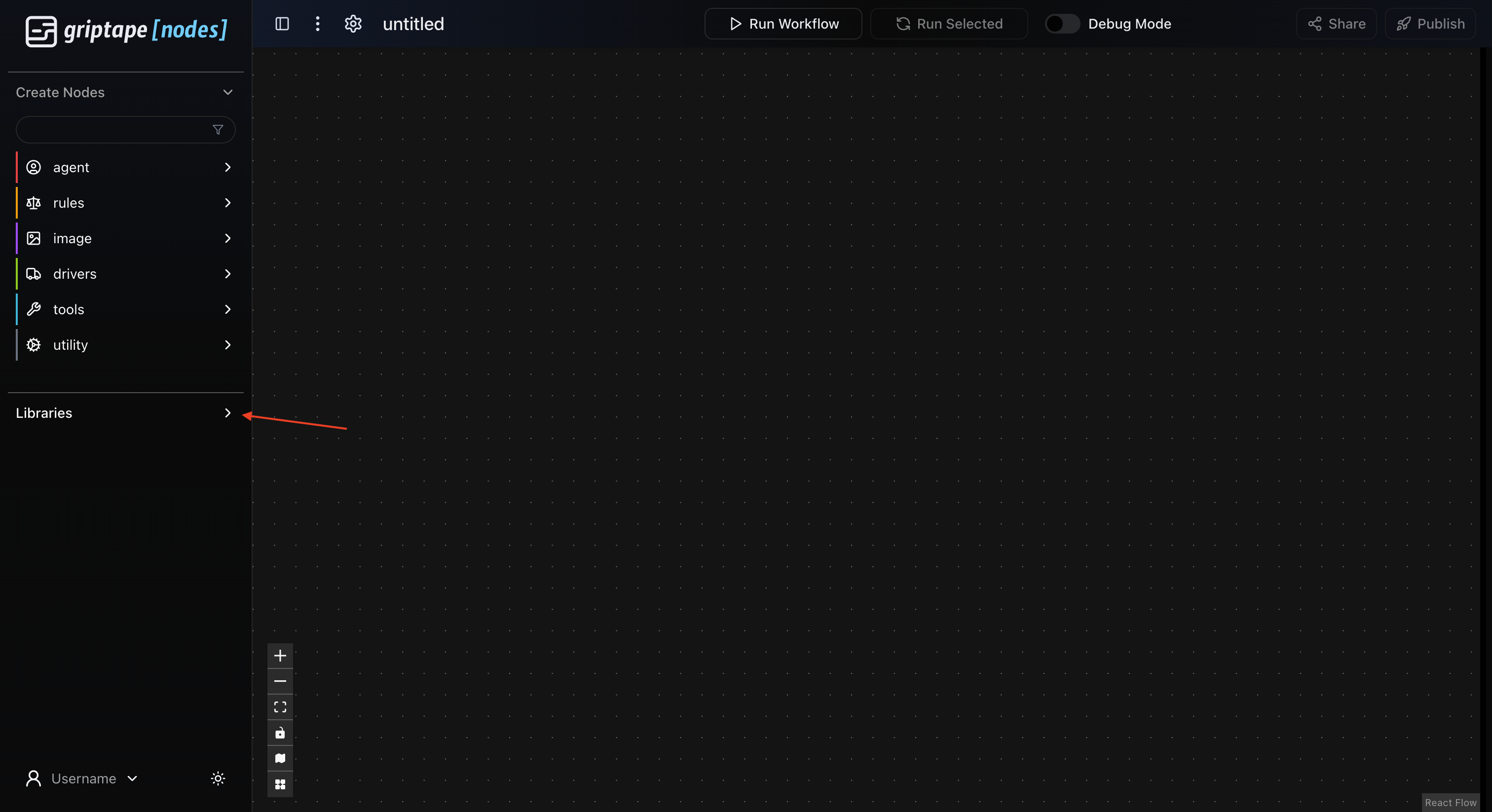
Task: Toggle the sidebar panel icon
Action: [x=282, y=24]
